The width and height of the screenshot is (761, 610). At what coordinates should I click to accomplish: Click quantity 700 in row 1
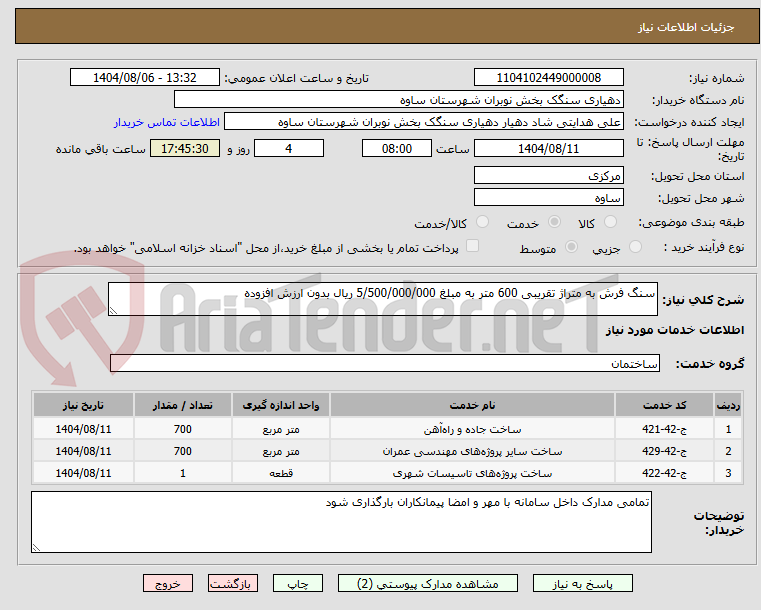coord(182,429)
